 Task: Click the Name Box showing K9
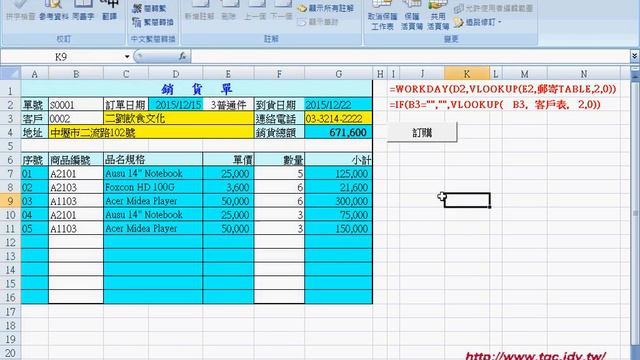pyautogui.click(x=61, y=57)
